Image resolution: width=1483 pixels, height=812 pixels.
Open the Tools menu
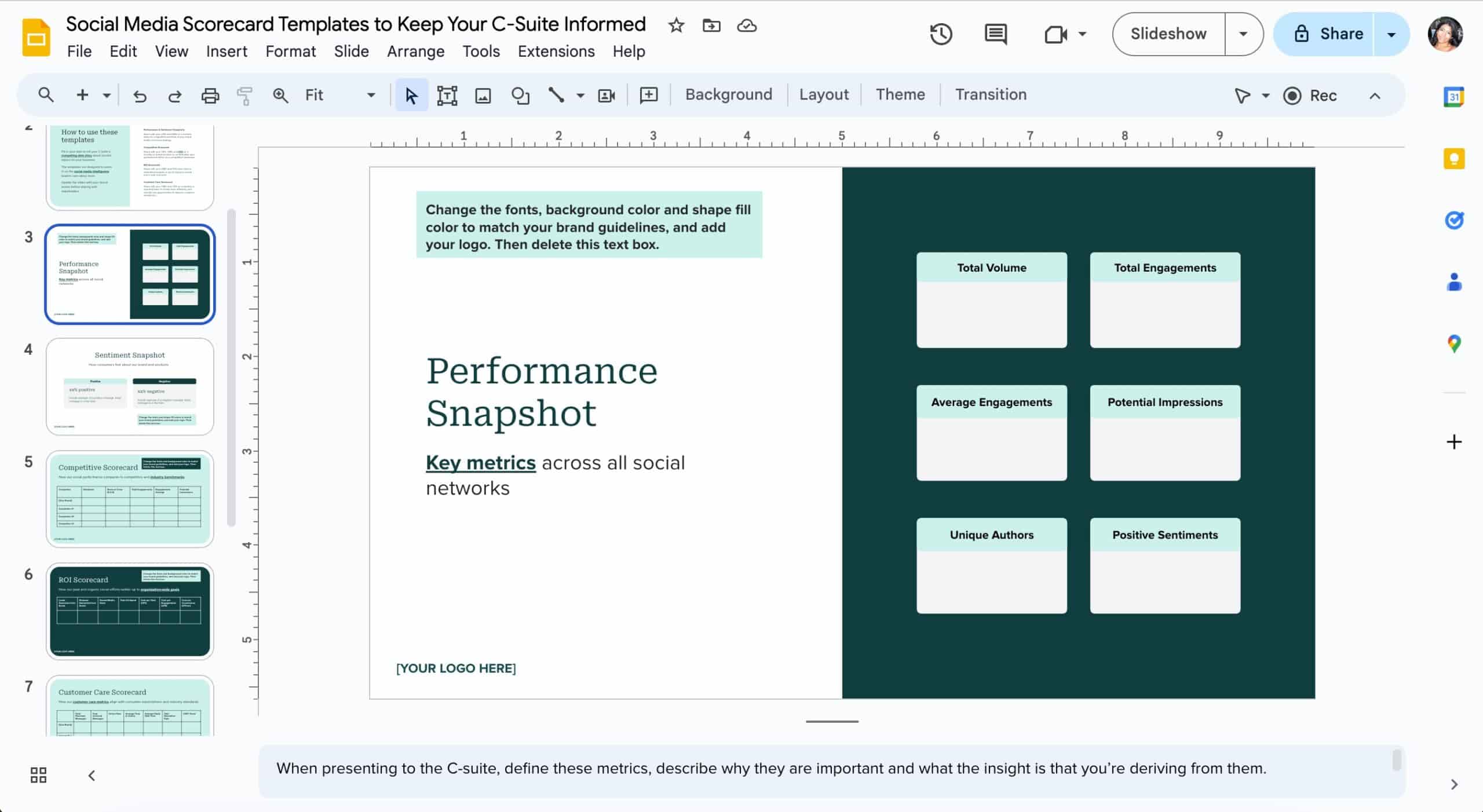click(481, 51)
